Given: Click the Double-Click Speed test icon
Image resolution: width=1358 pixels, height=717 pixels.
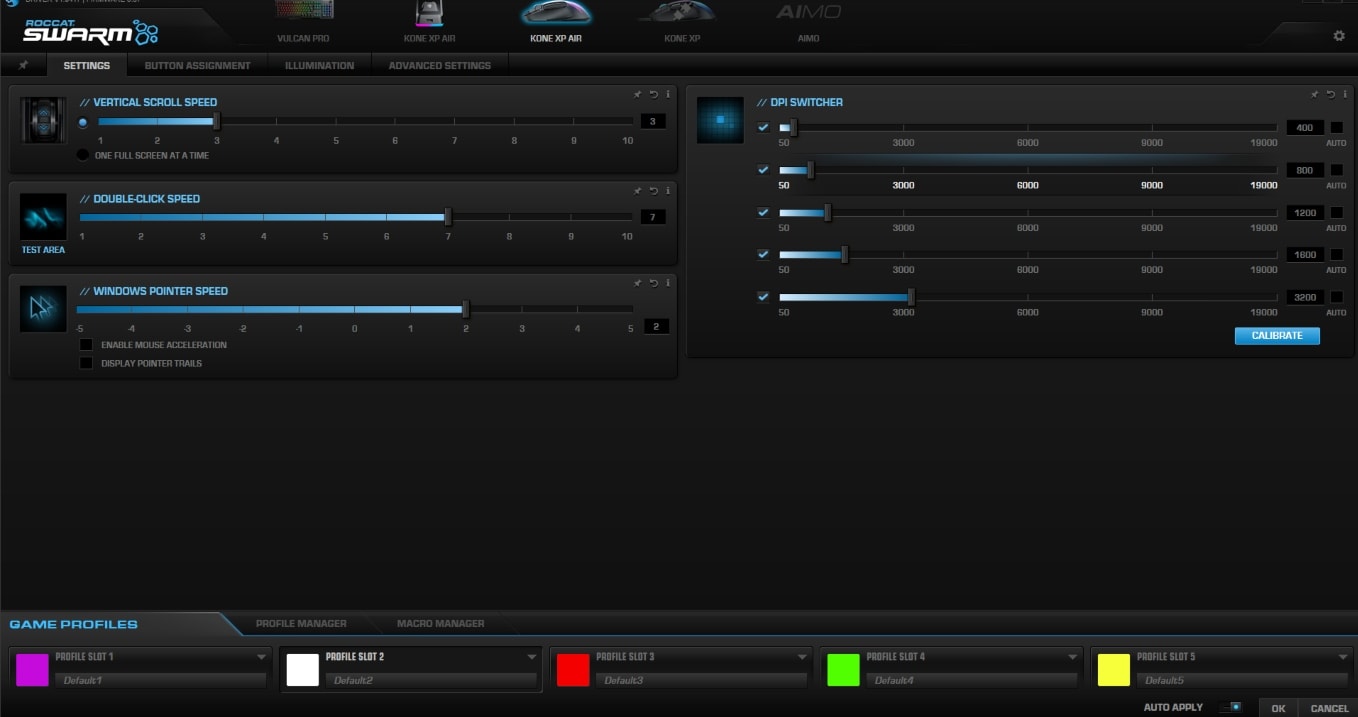Looking at the screenshot, I should click(43, 217).
